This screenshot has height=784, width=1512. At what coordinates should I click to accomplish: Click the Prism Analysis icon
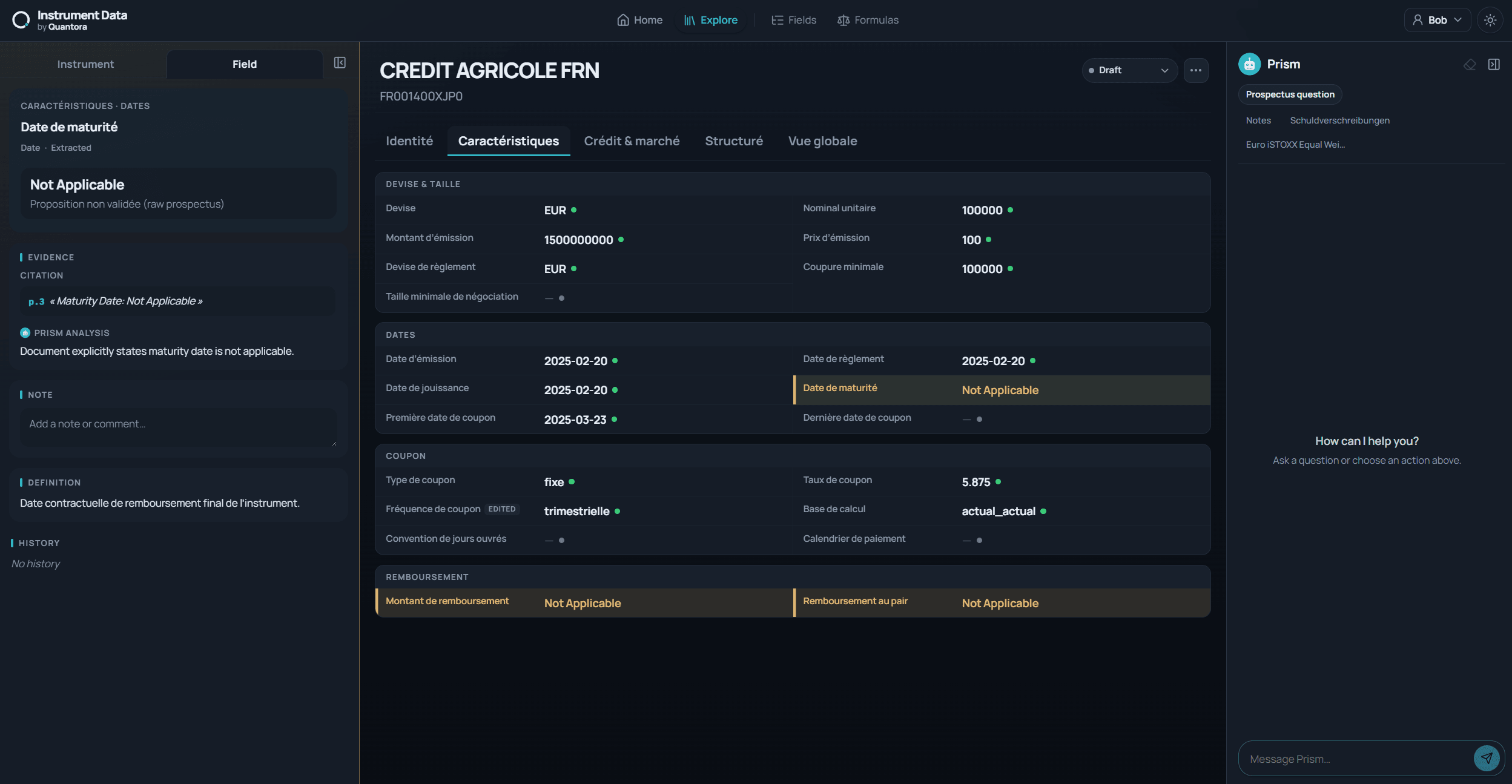coord(25,333)
